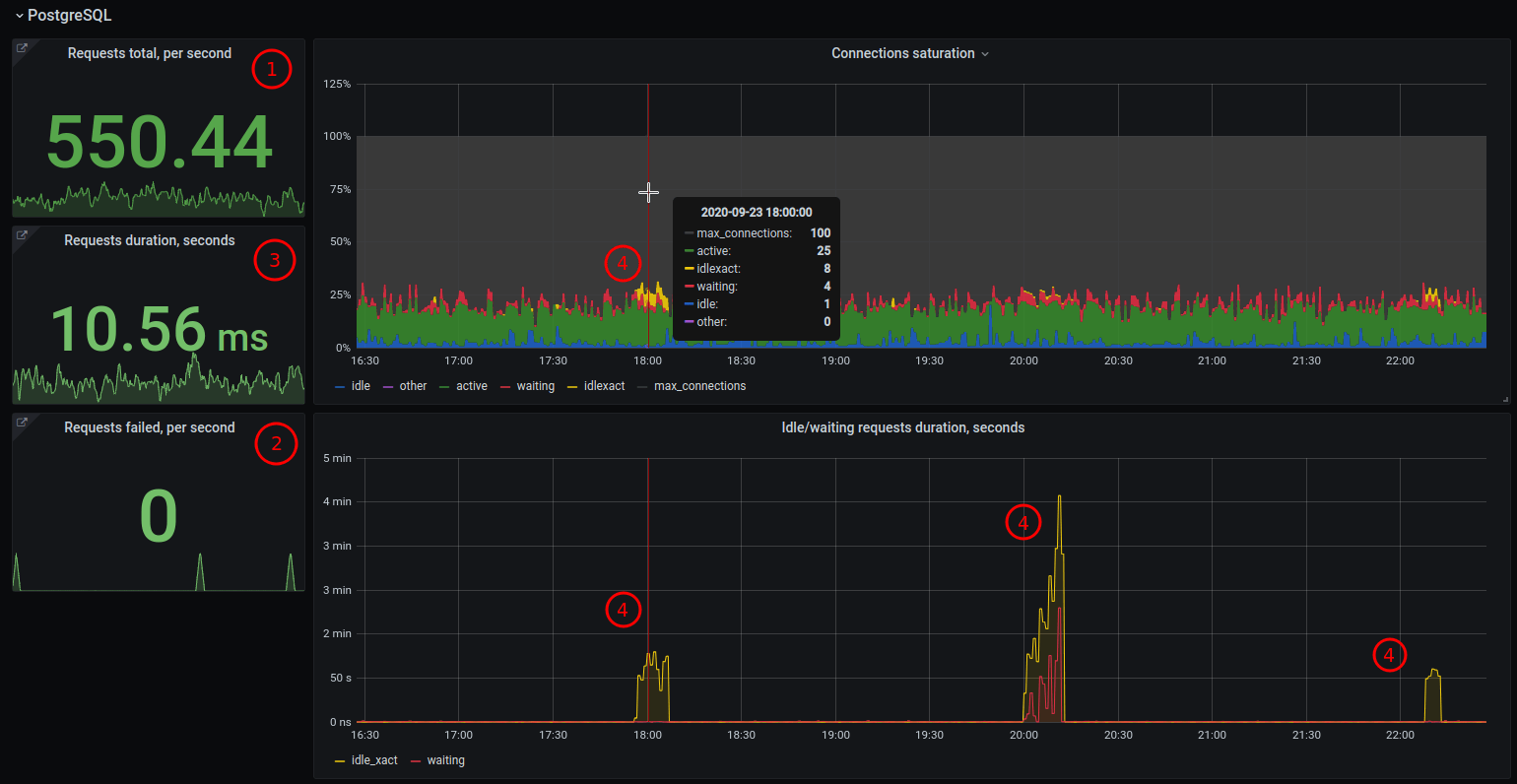The image size is (1517, 784).
Task: Click the 50% label on Connections y-axis
Action: pos(340,241)
